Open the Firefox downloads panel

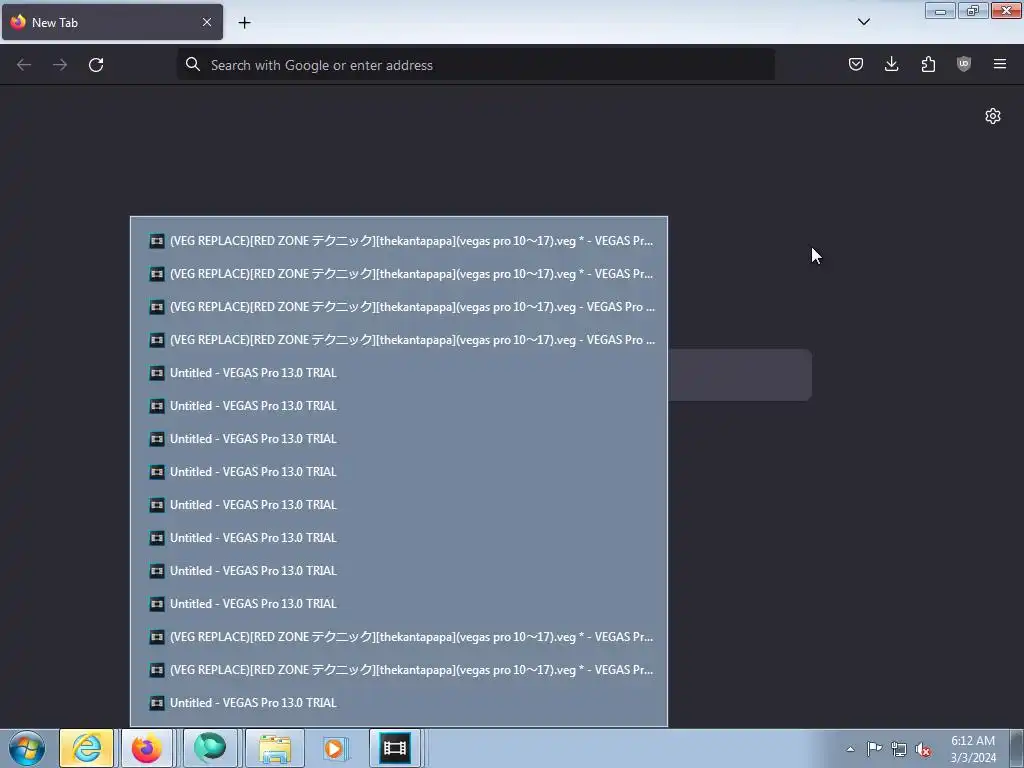click(891, 64)
